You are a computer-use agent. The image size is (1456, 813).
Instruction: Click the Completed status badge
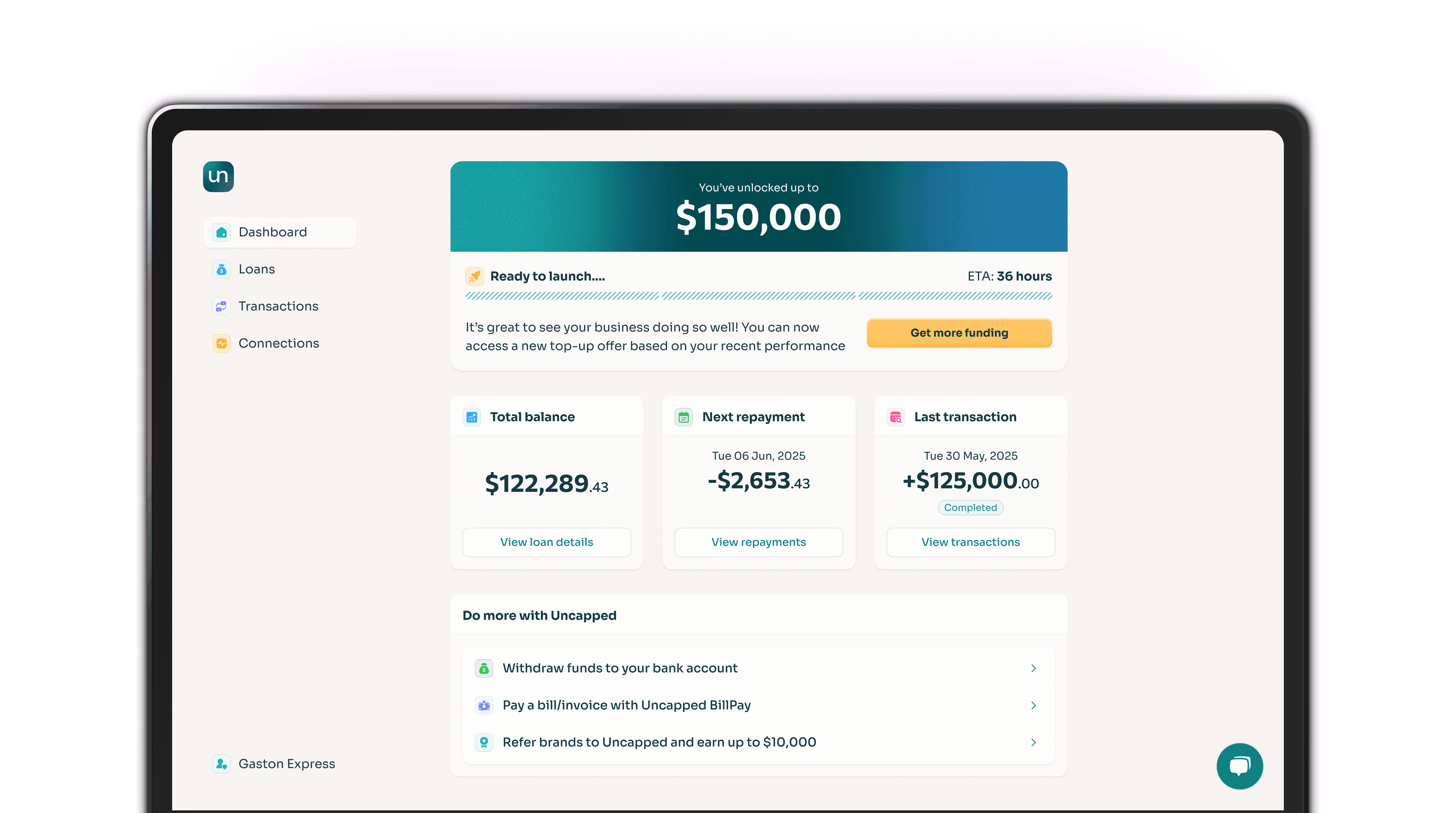[x=970, y=507]
